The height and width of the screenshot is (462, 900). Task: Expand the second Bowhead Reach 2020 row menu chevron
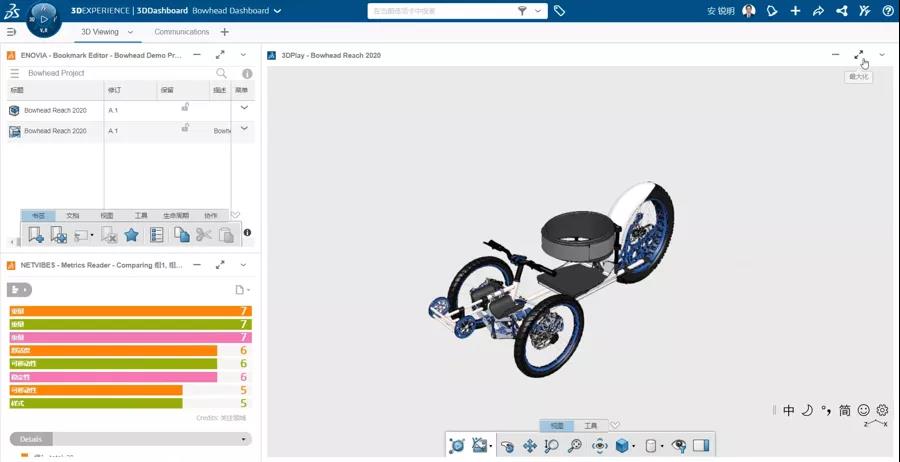(x=244, y=128)
